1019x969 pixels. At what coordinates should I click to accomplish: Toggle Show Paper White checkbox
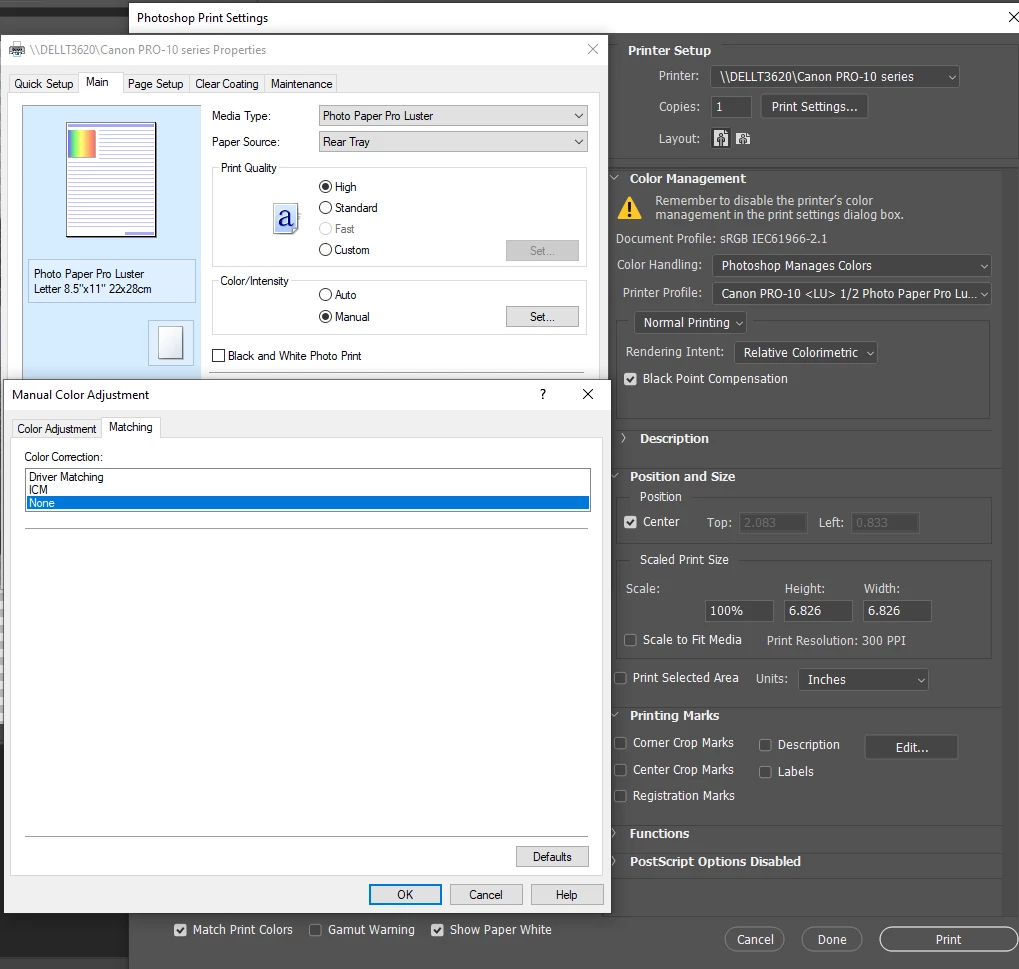(437, 930)
